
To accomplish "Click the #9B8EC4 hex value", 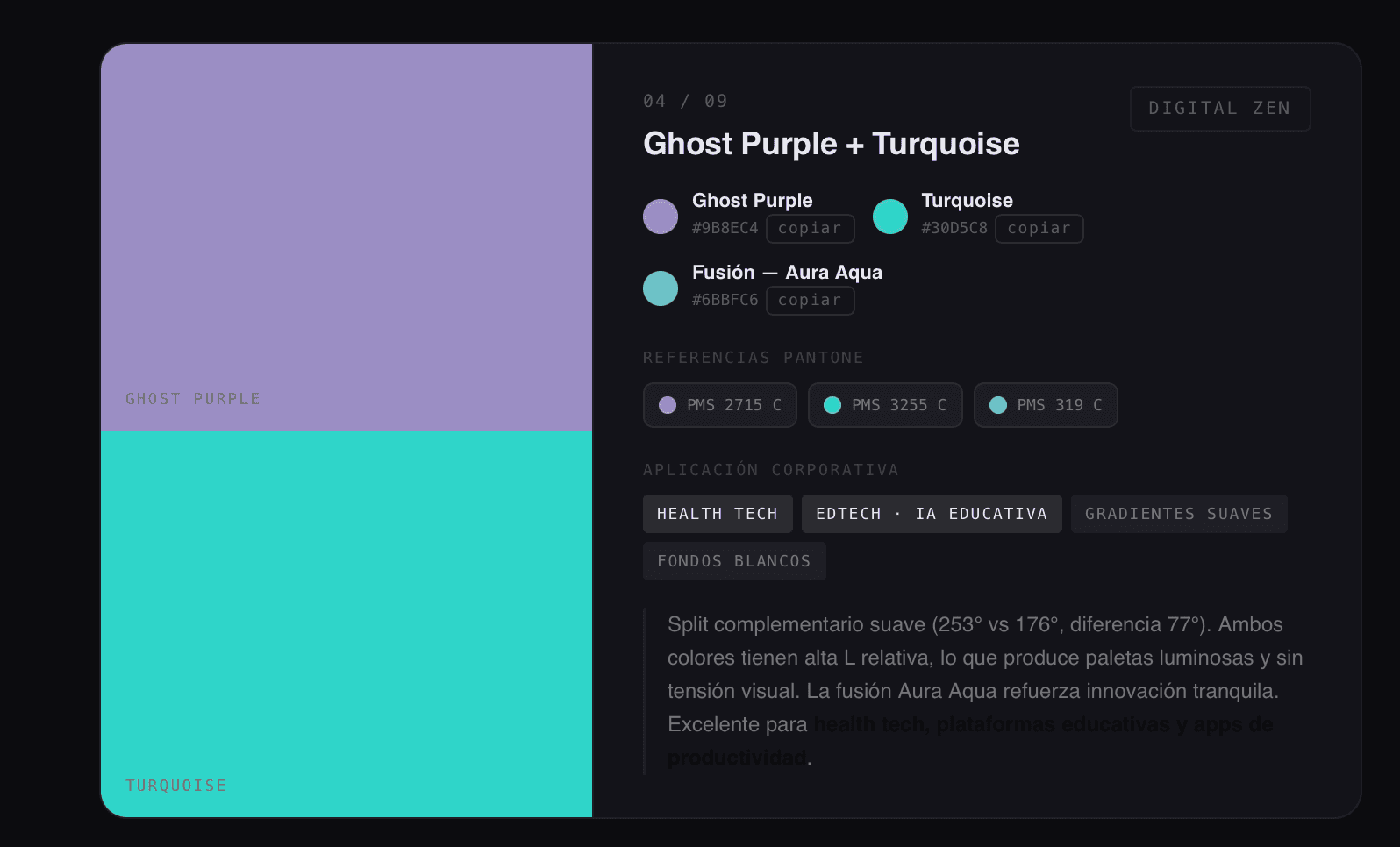I will tap(725, 228).
